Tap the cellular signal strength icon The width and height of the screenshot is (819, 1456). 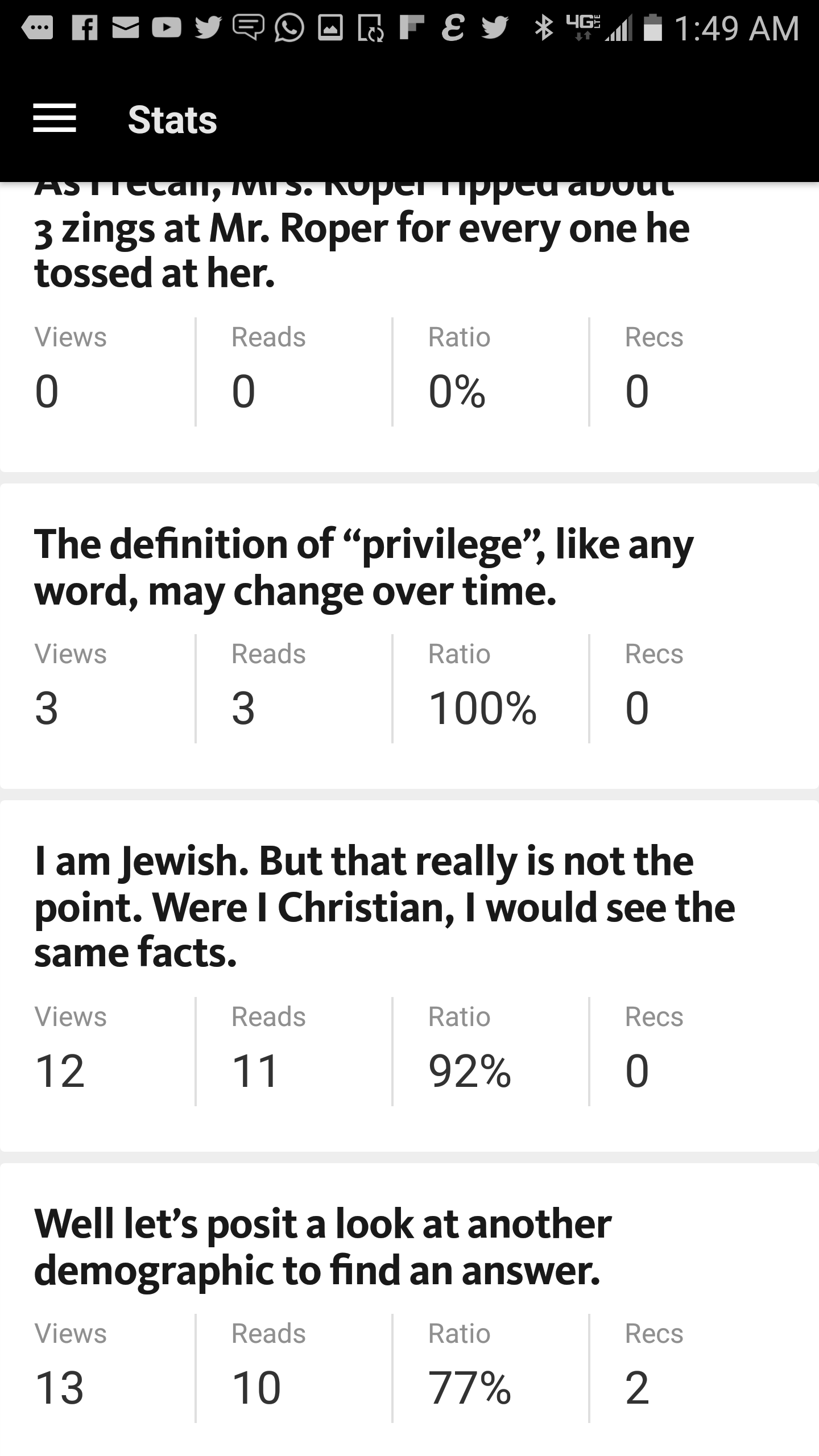coord(619,29)
